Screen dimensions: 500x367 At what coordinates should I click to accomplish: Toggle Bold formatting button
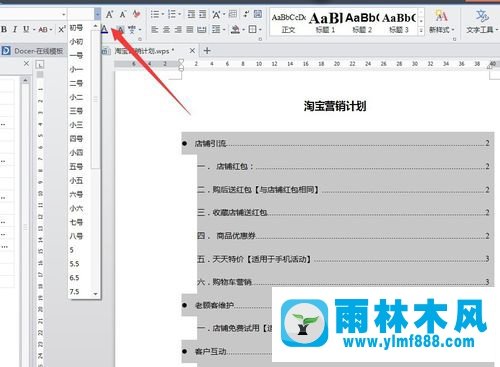(4, 29)
